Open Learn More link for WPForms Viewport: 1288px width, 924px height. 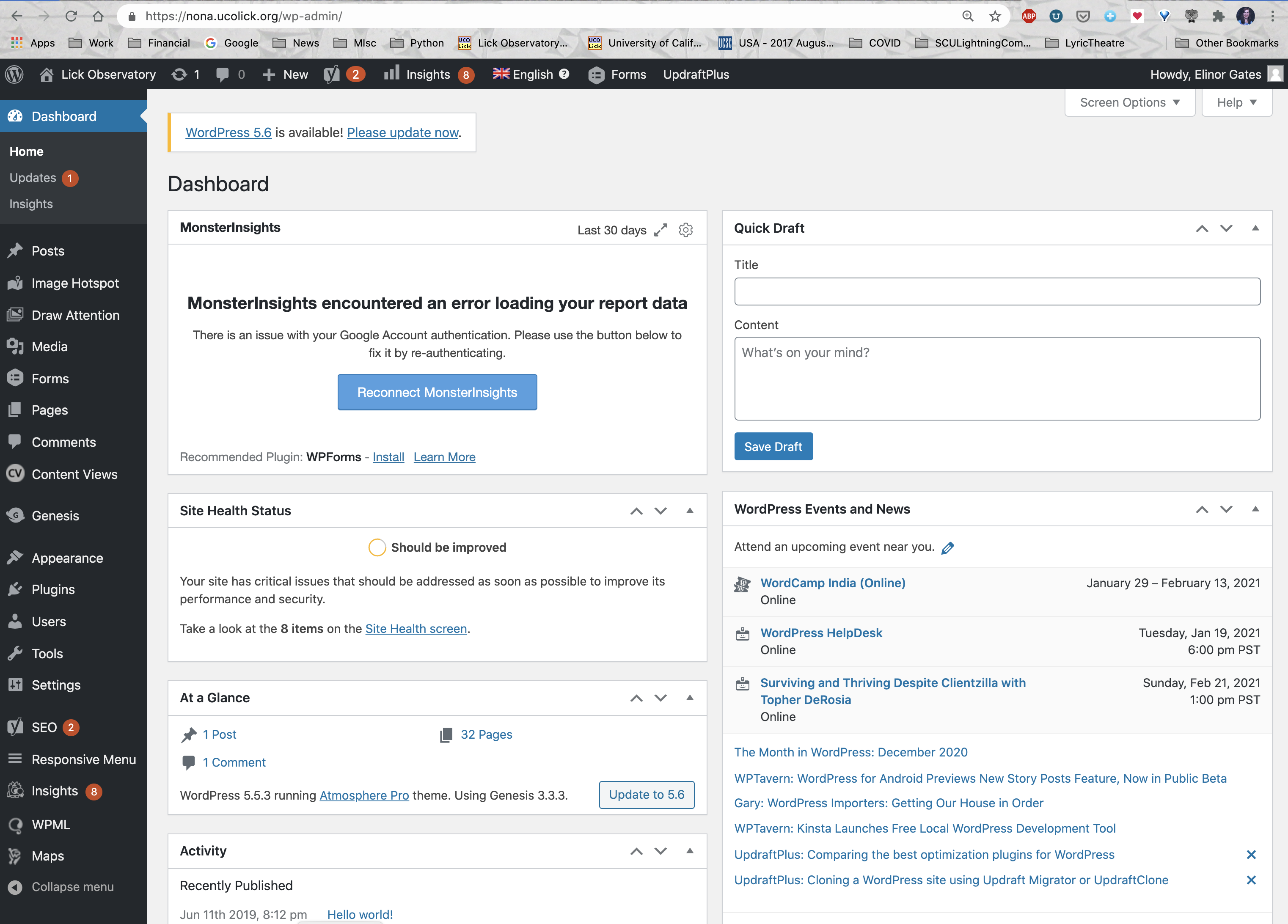[x=445, y=457]
